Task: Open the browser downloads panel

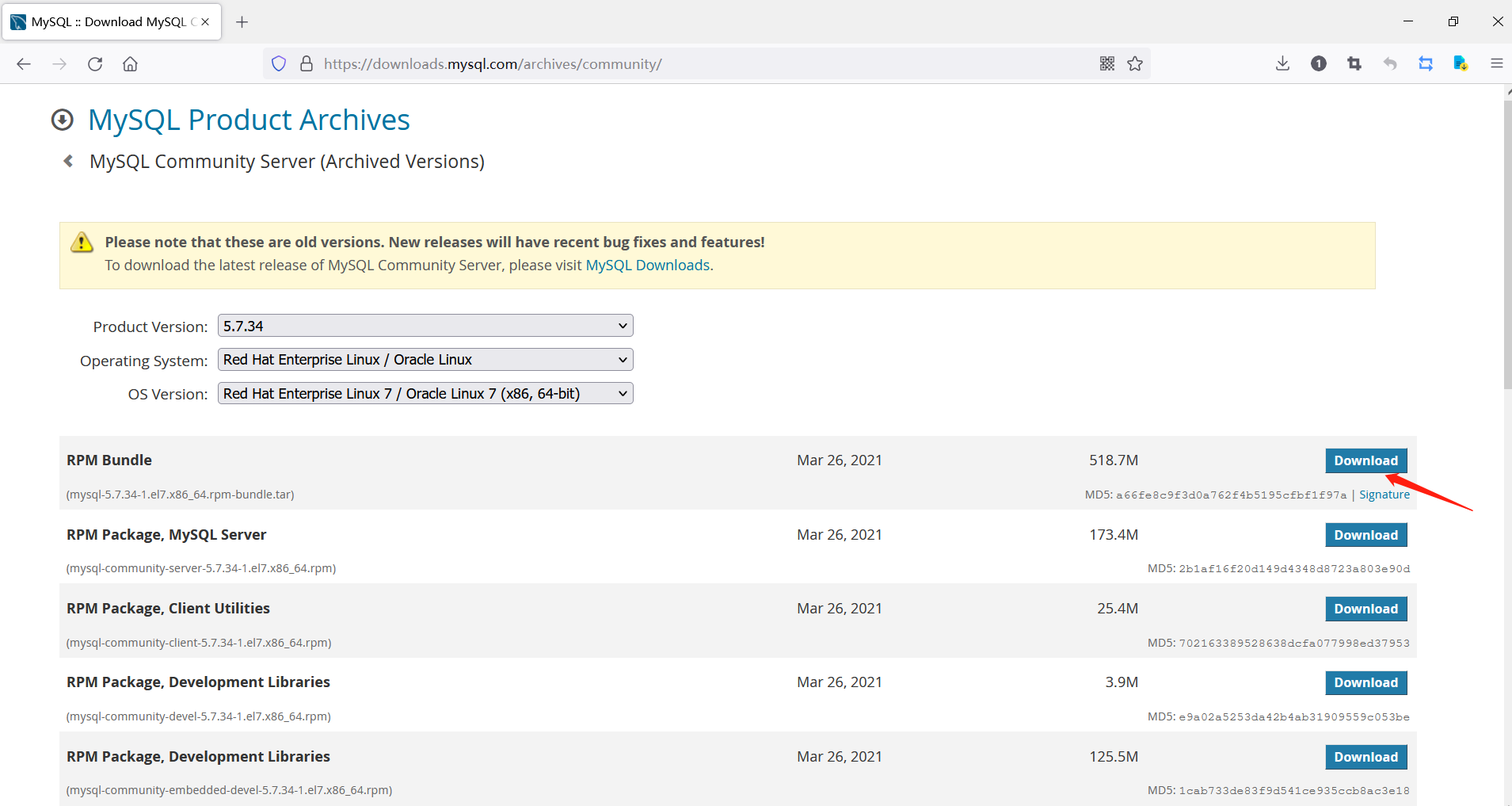Action: pyautogui.click(x=1283, y=63)
